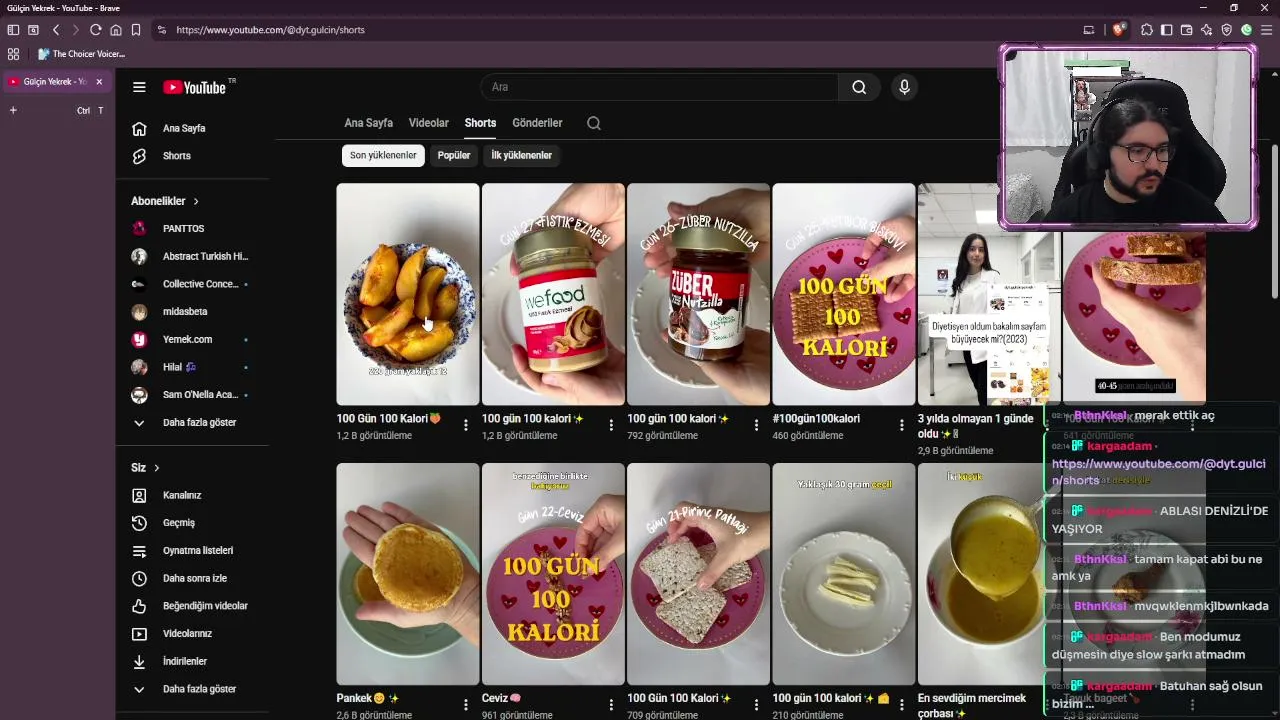
Task: Open the Siz section chevron
Action: click(157, 468)
